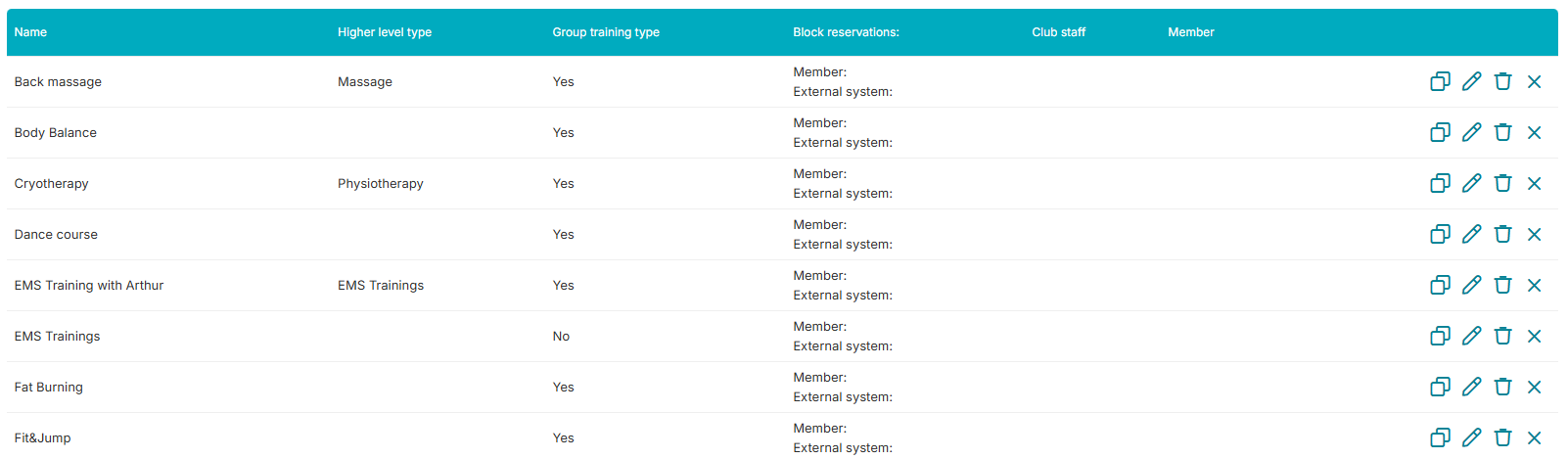Click the X icon for EMS Trainings
Screen dimensions: 1568x459
click(x=1534, y=336)
